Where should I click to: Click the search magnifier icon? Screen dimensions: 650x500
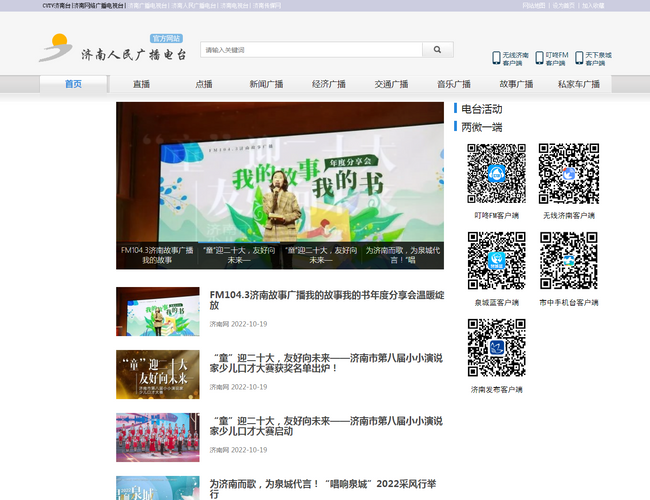click(x=437, y=49)
